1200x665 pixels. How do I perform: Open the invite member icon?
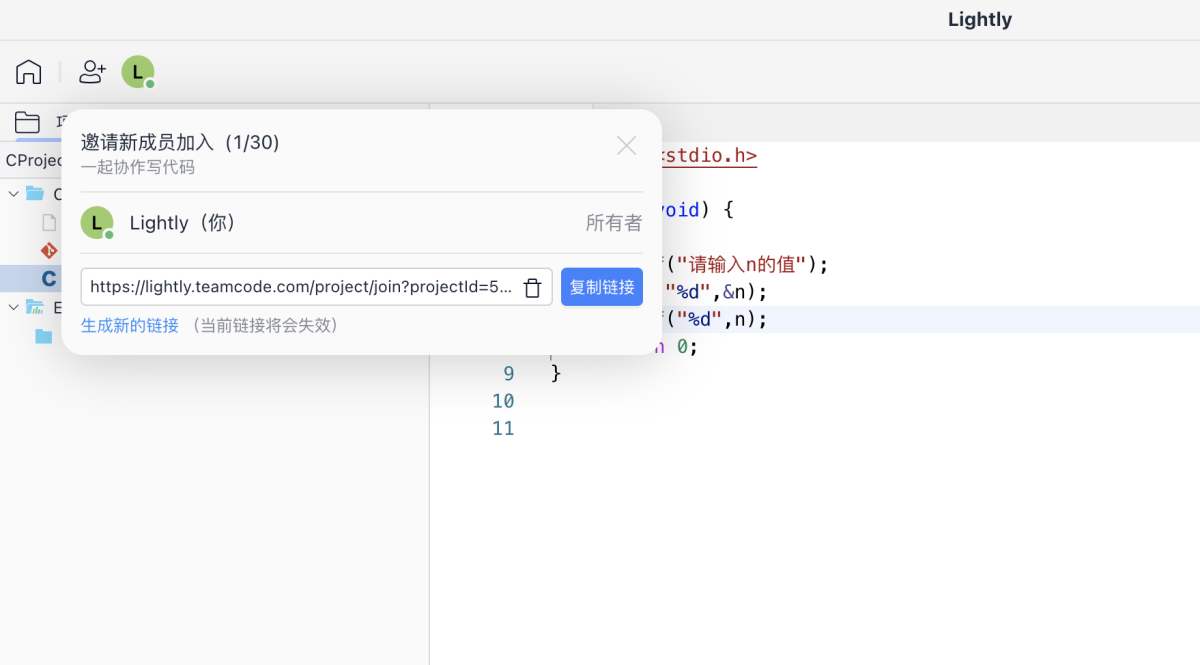[x=92, y=72]
